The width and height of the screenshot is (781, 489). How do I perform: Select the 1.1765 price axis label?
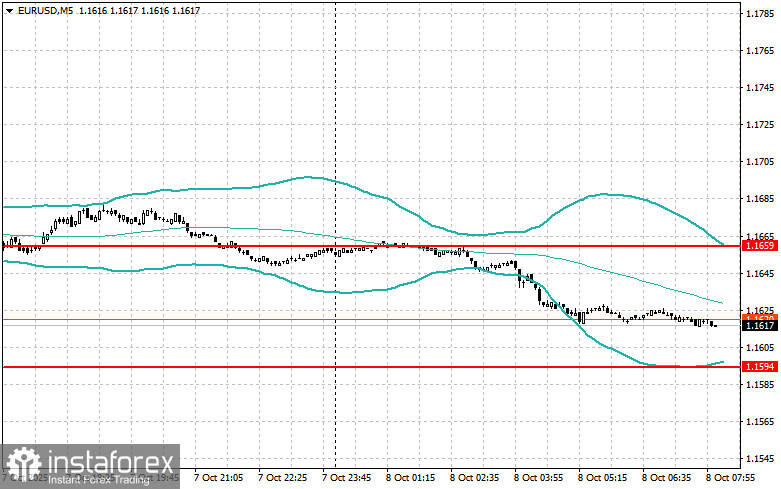pos(760,50)
